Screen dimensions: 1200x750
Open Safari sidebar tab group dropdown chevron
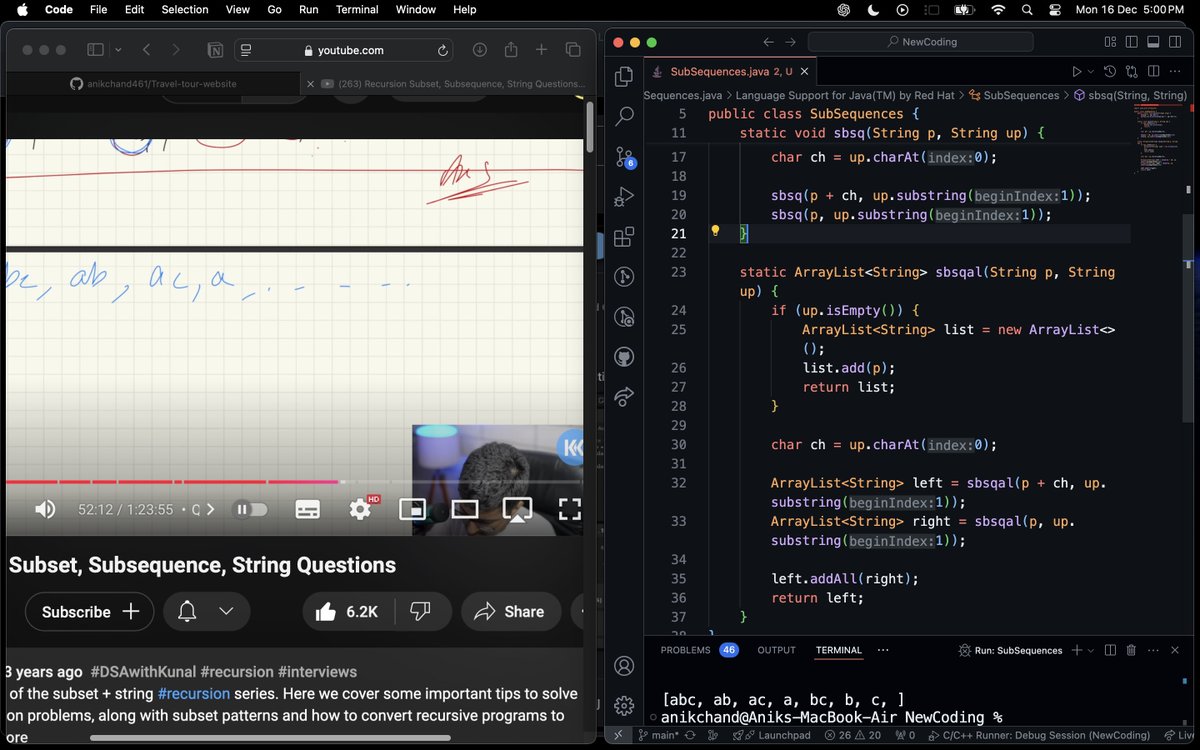point(118,50)
